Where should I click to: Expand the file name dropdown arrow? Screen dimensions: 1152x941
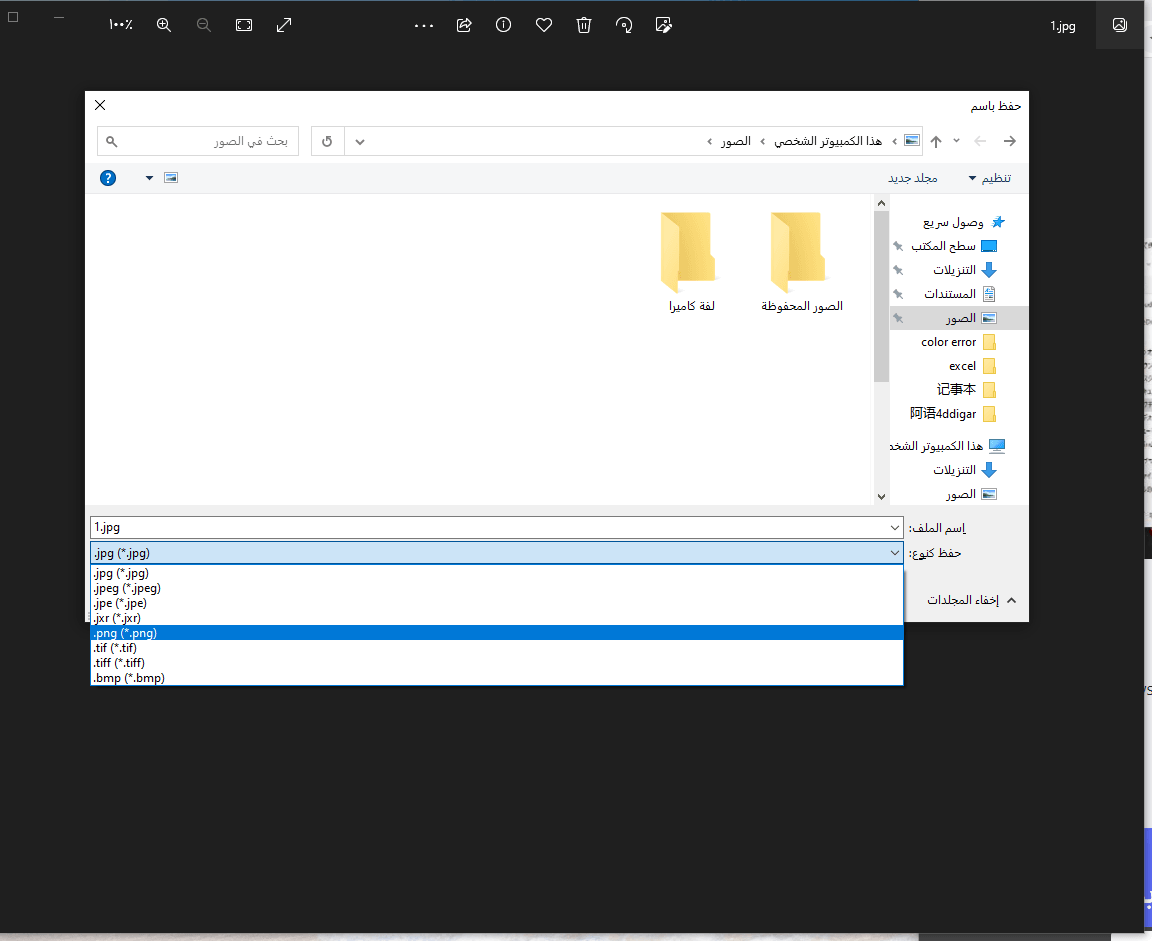click(x=894, y=527)
